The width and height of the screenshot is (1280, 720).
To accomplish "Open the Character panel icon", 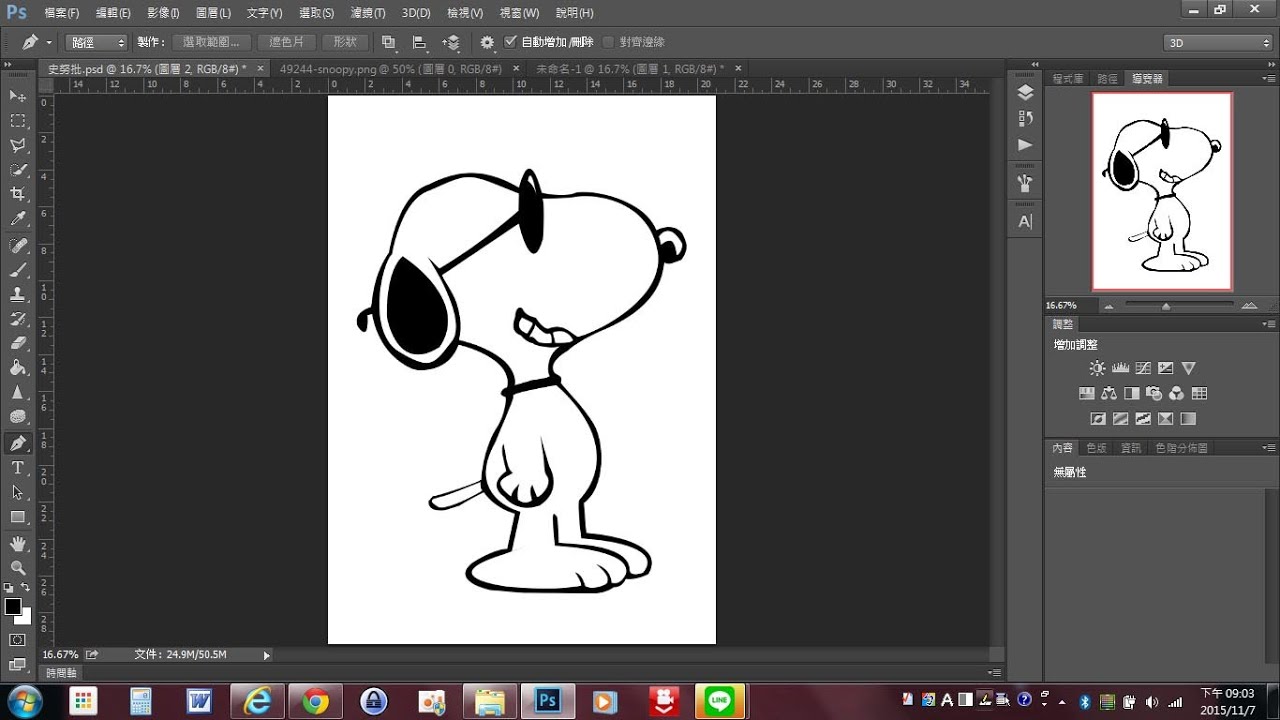I will tap(1025, 222).
